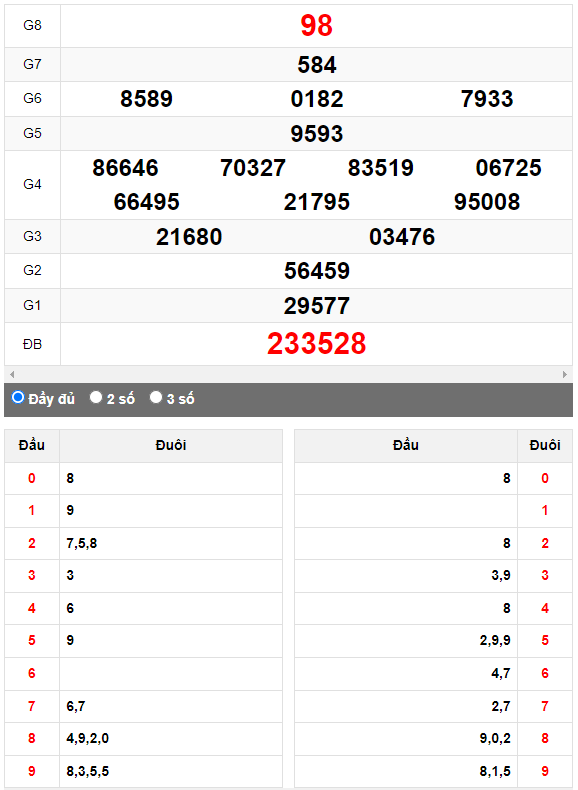Image resolution: width=578 pixels, height=790 pixels.
Task: Click the G4 number 86646
Action: pyautogui.click(x=125, y=168)
